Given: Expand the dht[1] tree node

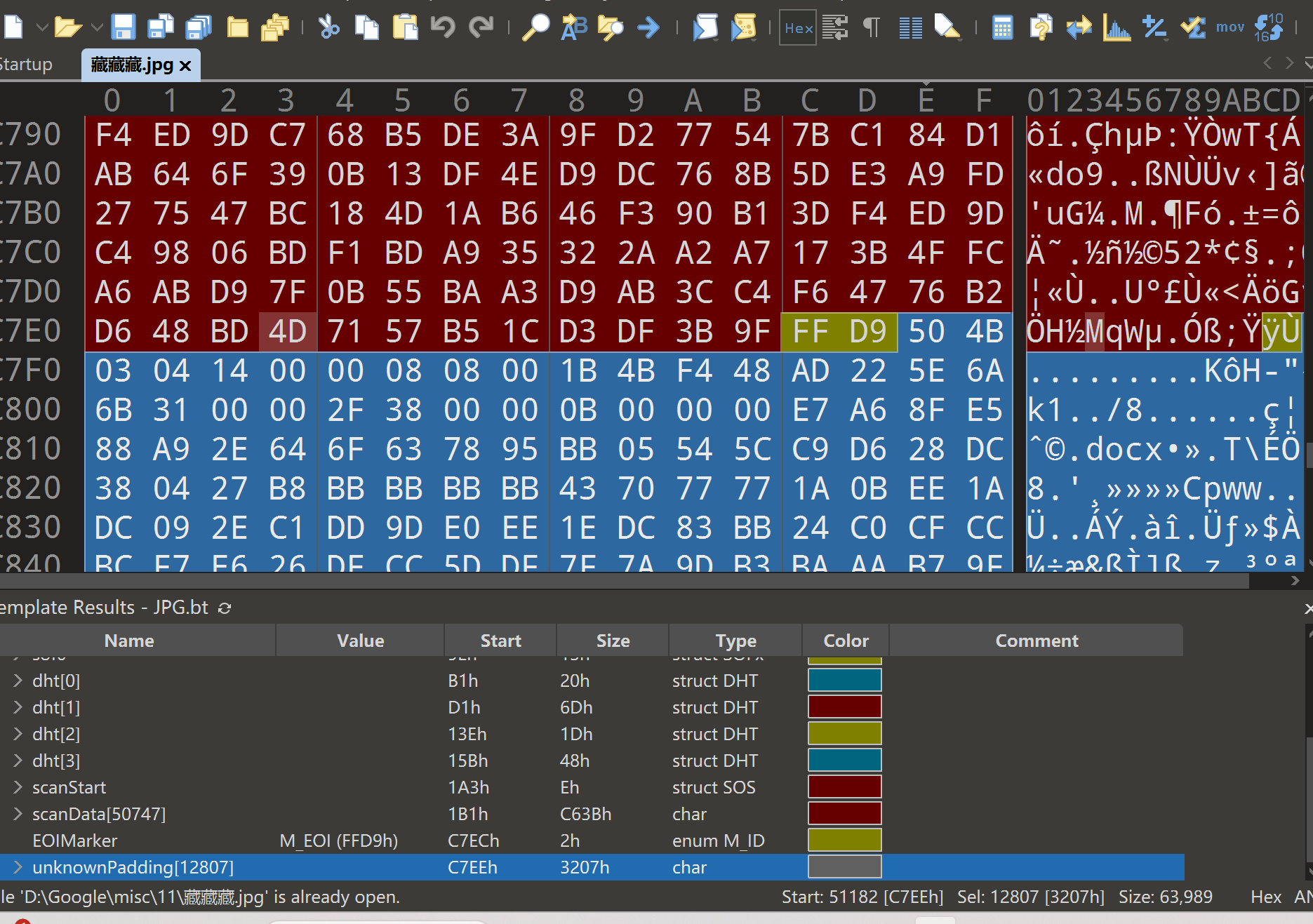Looking at the screenshot, I should click(x=18, y=707).
